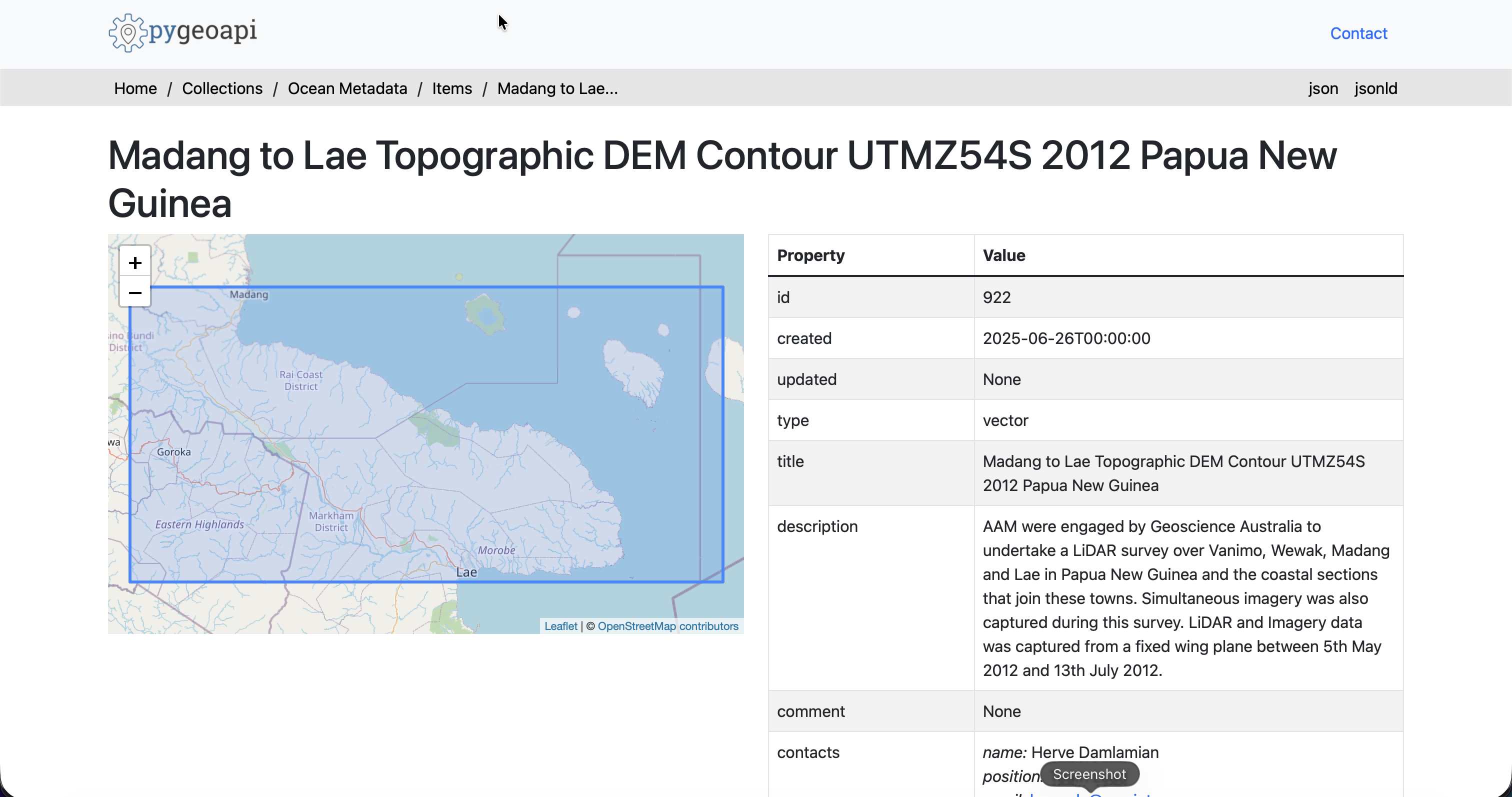Go back to Items breadcrumb
The width and height of the screenshot is (1512, 797).
pos(451,88)
